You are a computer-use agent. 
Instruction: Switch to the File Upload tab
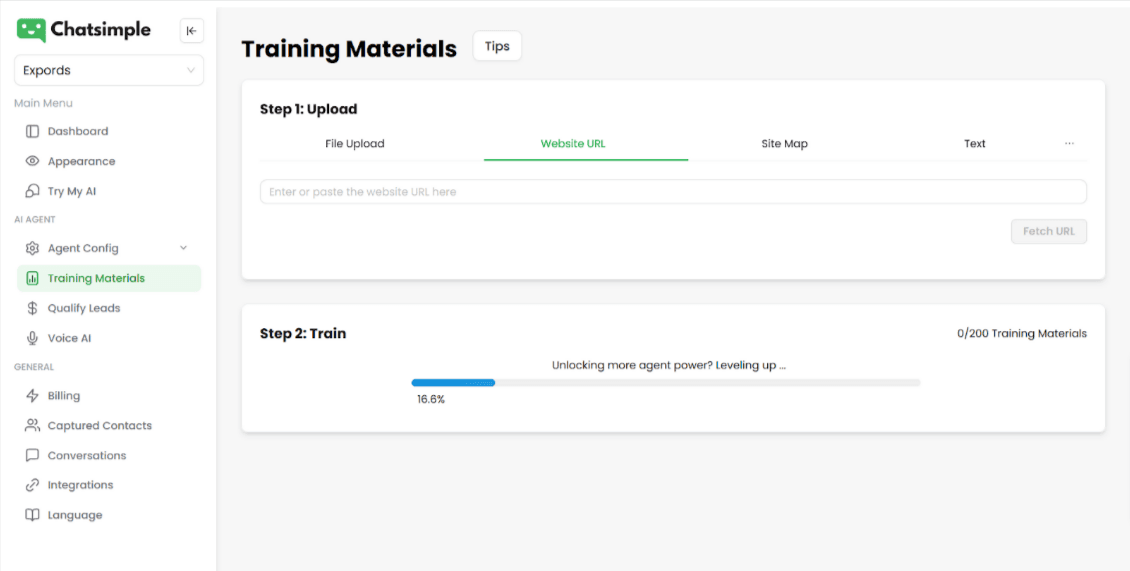(x=355, y=144)
